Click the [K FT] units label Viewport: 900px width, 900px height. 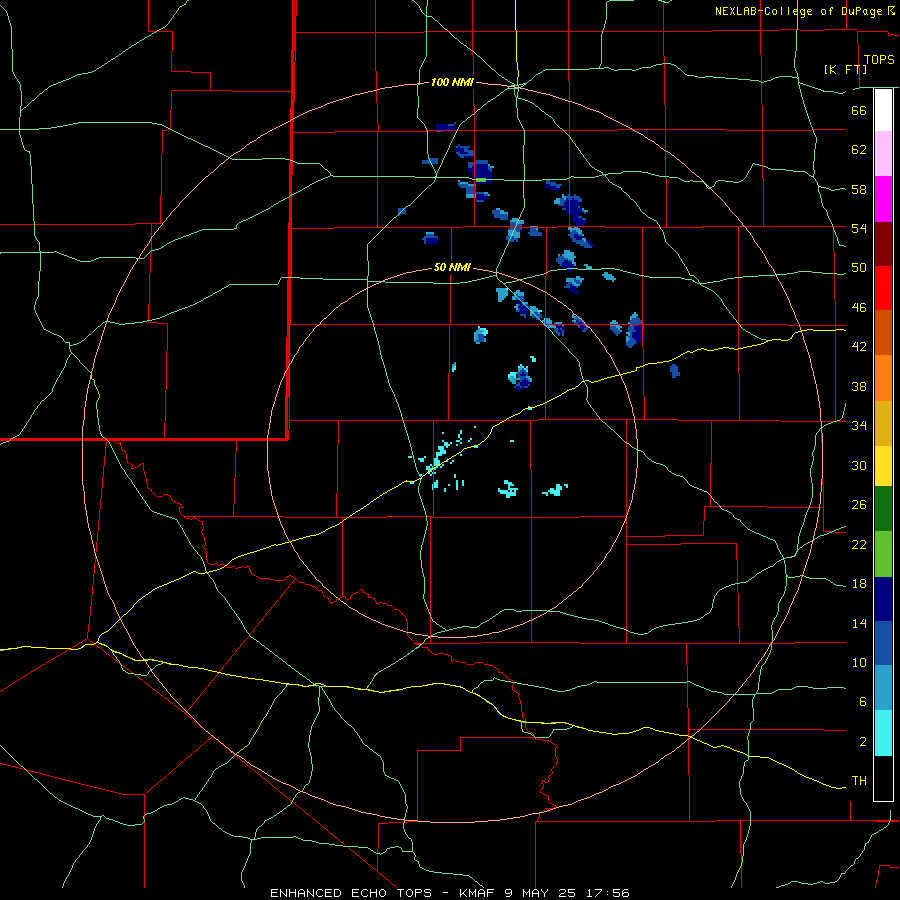[x=845, y=69]
